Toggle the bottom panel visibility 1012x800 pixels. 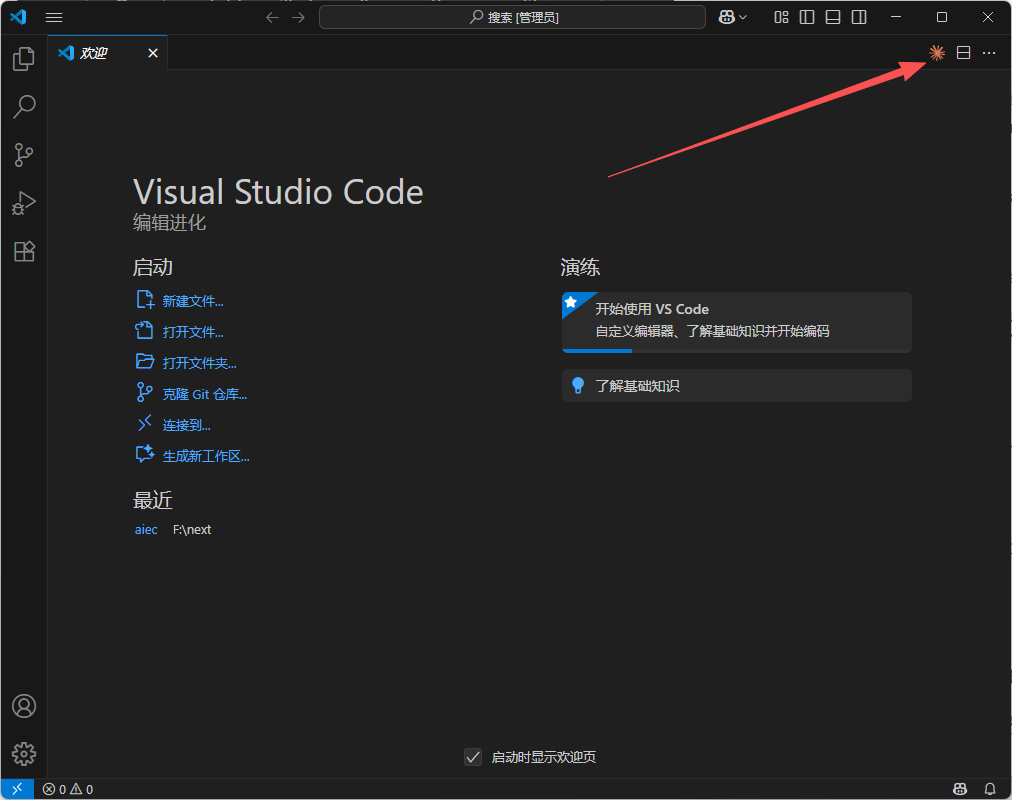[x=833, y=17]
